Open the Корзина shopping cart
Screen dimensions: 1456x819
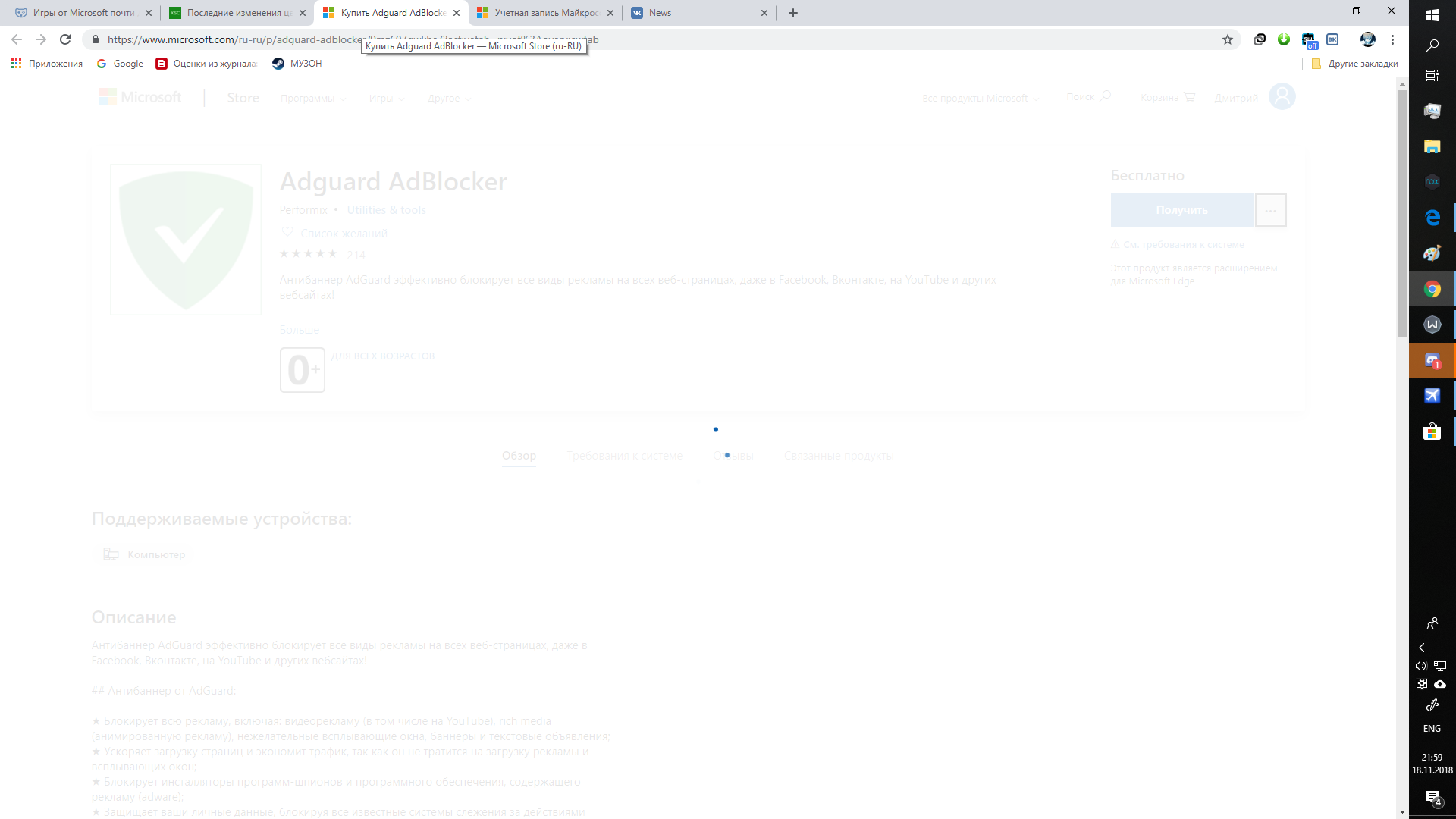[1168, 97]
